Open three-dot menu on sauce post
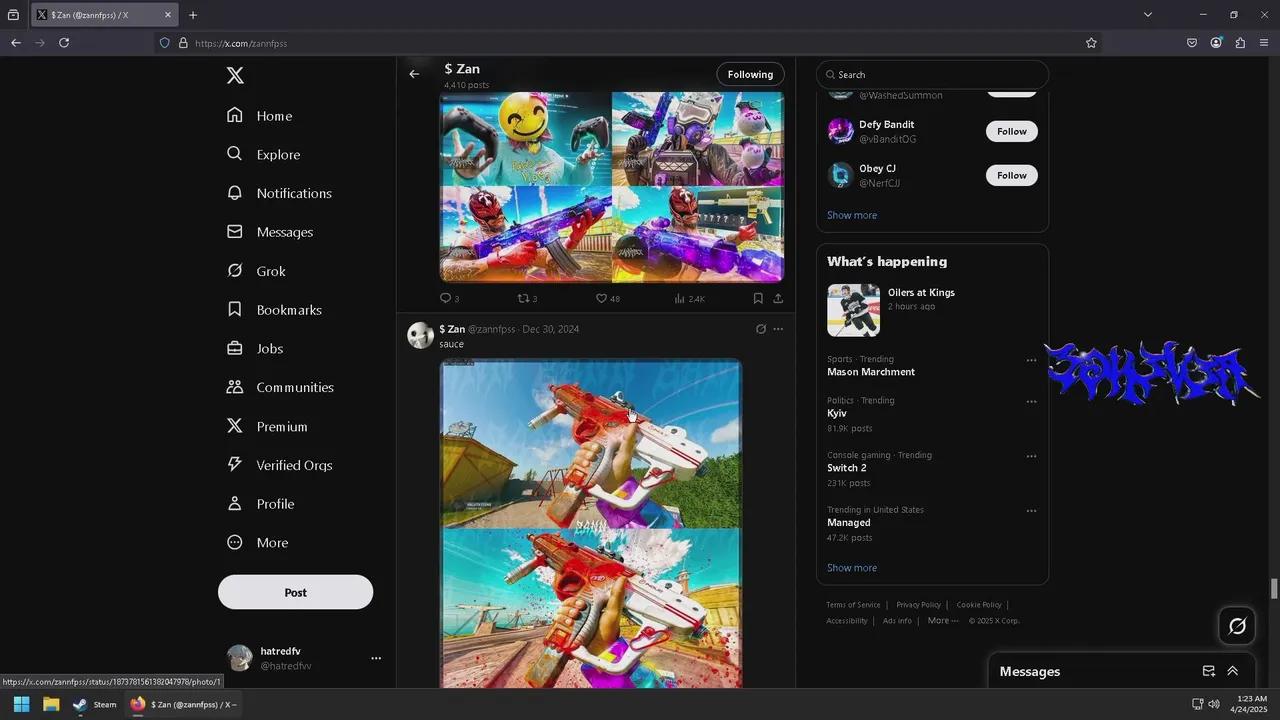Image resolution: width=1280 pixels, height=720 pixels. coord(778,329)
